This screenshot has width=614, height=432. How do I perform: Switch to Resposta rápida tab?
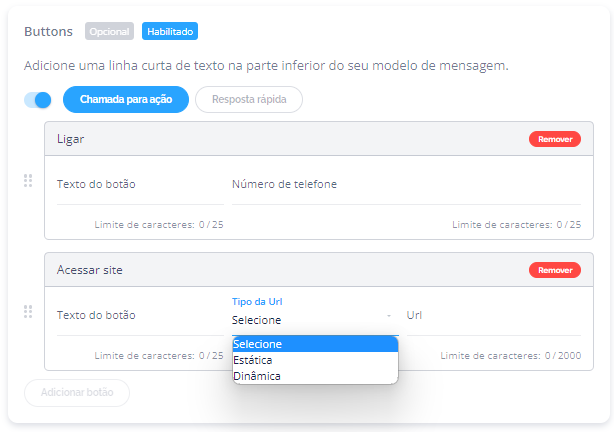(x=249, y=100)
